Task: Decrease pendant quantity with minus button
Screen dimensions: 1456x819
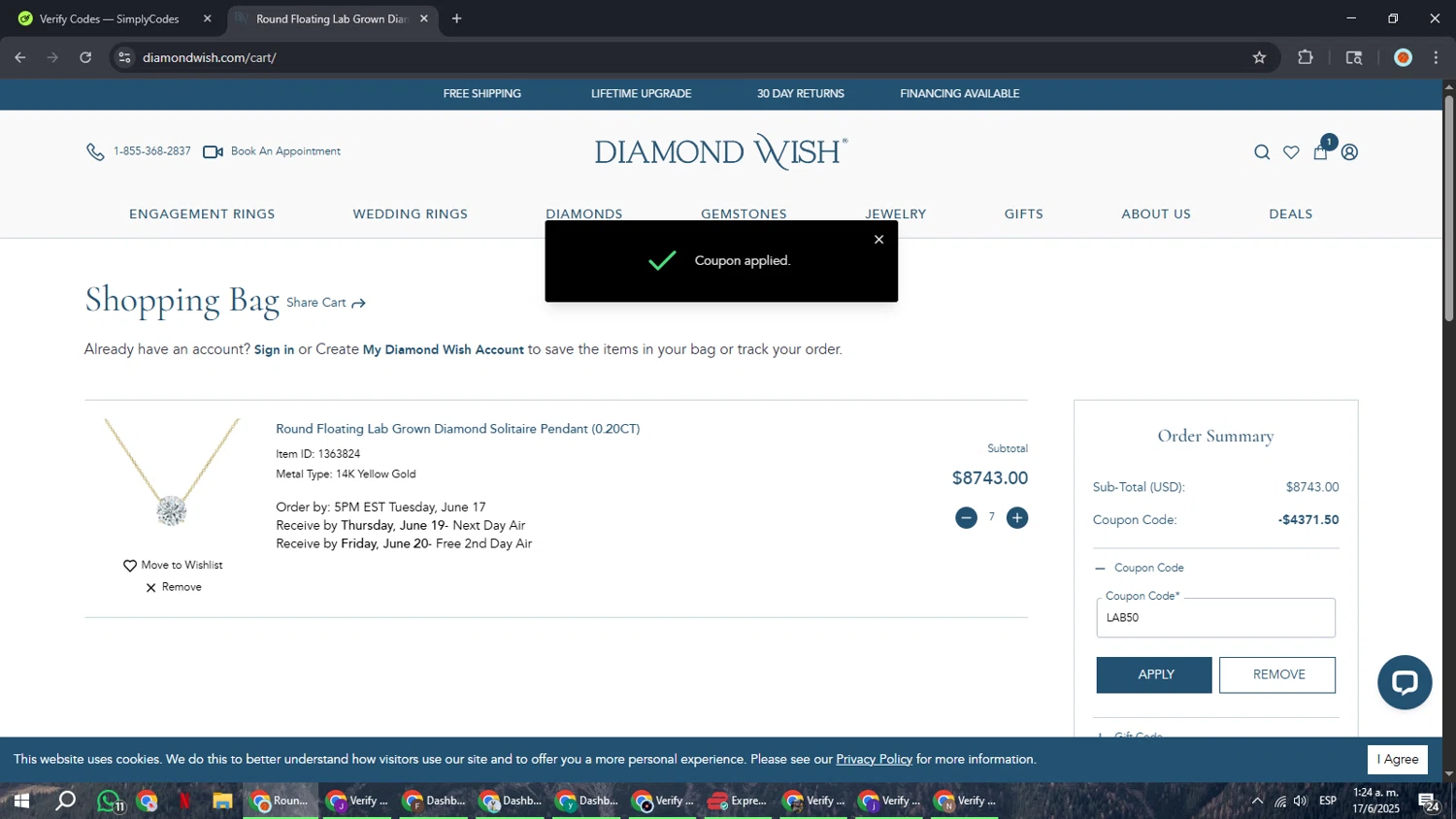Action: (x=966, y=518)
